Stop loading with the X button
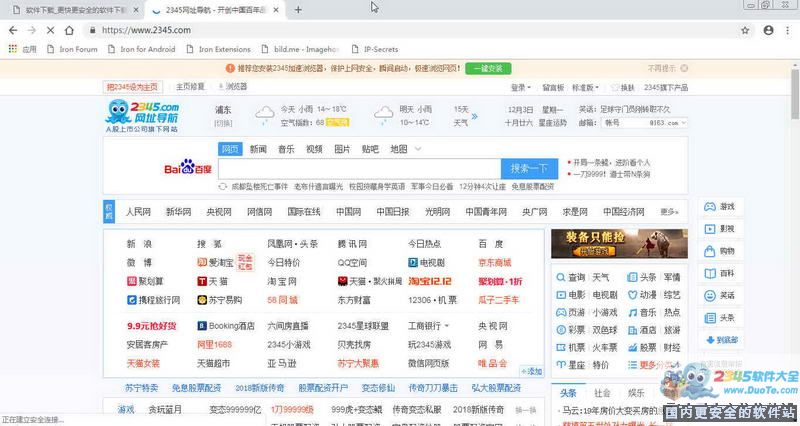Viewport: 800px width, 426px height. [x=50, y=31]
